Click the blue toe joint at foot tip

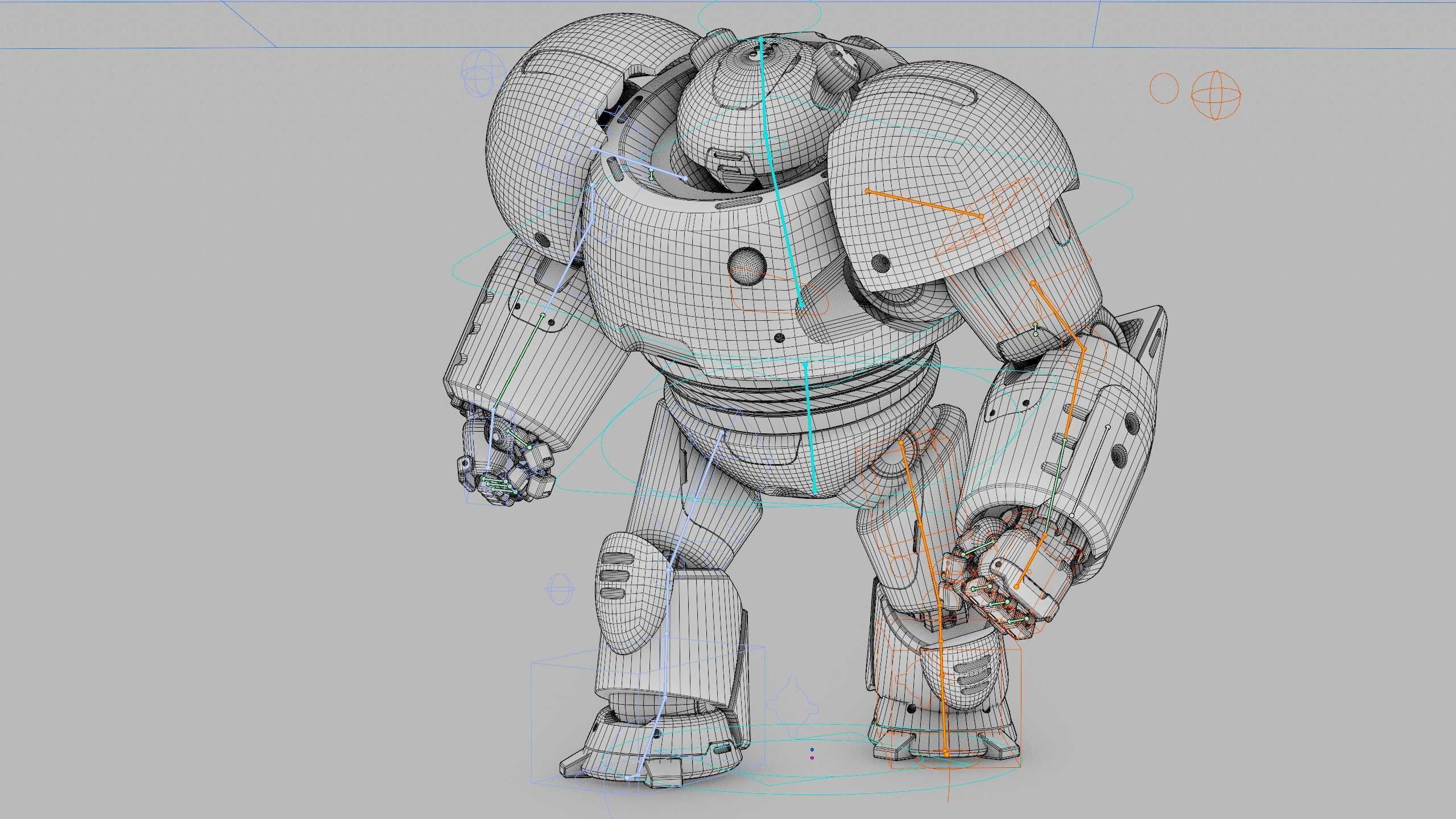pos(627,778)
